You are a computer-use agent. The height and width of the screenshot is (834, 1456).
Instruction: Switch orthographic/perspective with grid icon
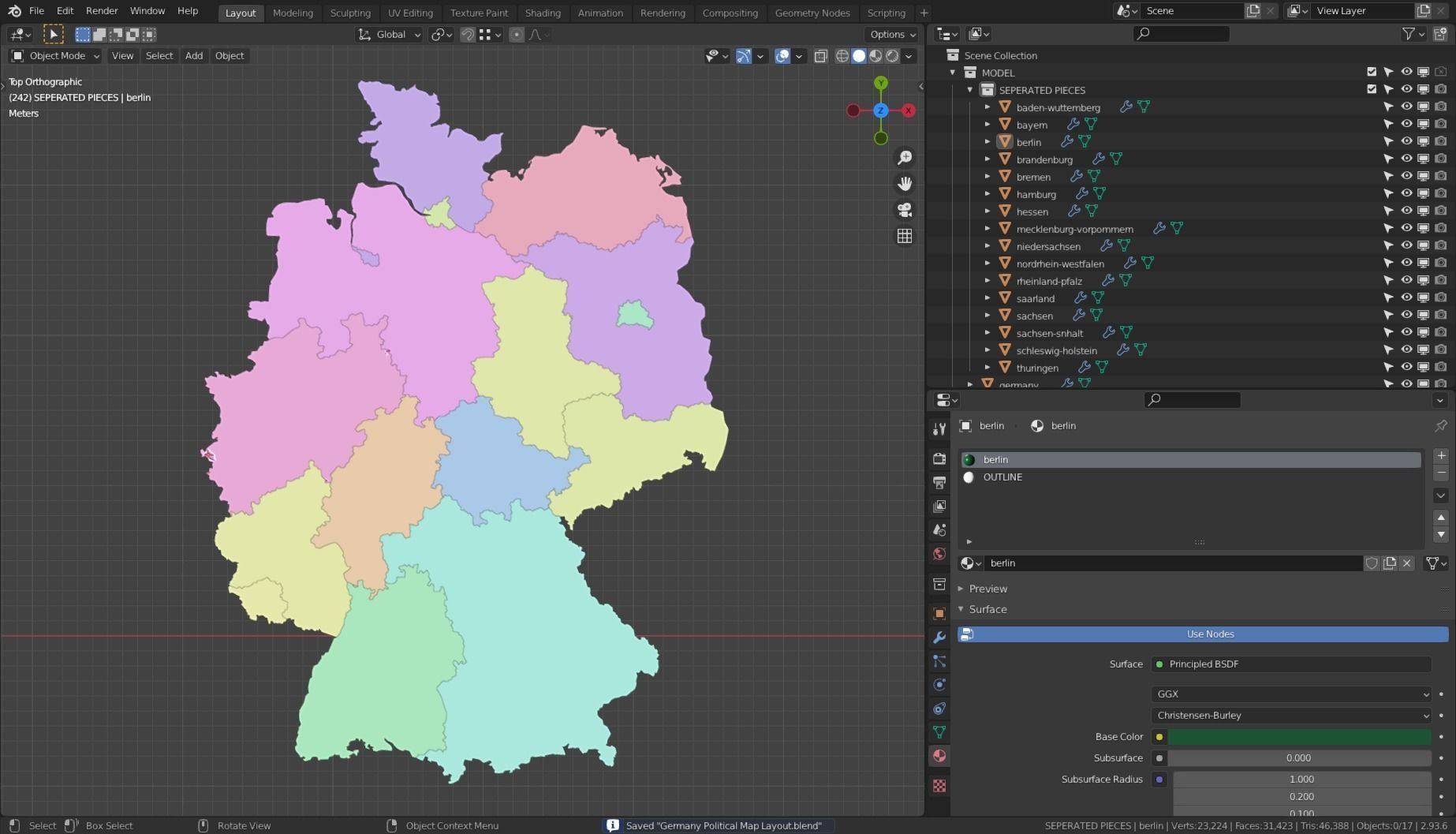905,236
